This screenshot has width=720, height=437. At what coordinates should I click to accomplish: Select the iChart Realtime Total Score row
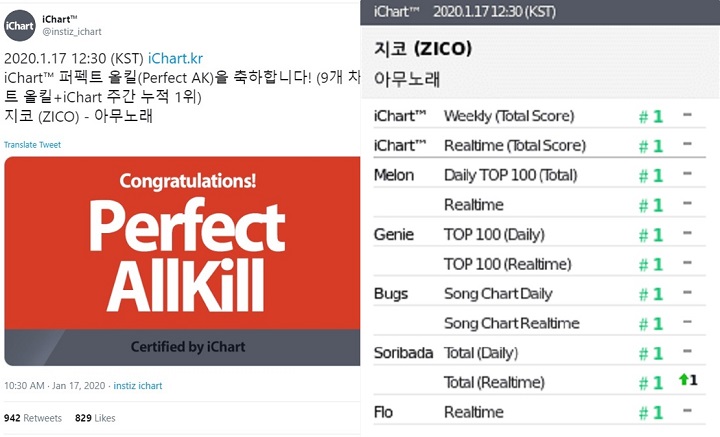(540, 145)
